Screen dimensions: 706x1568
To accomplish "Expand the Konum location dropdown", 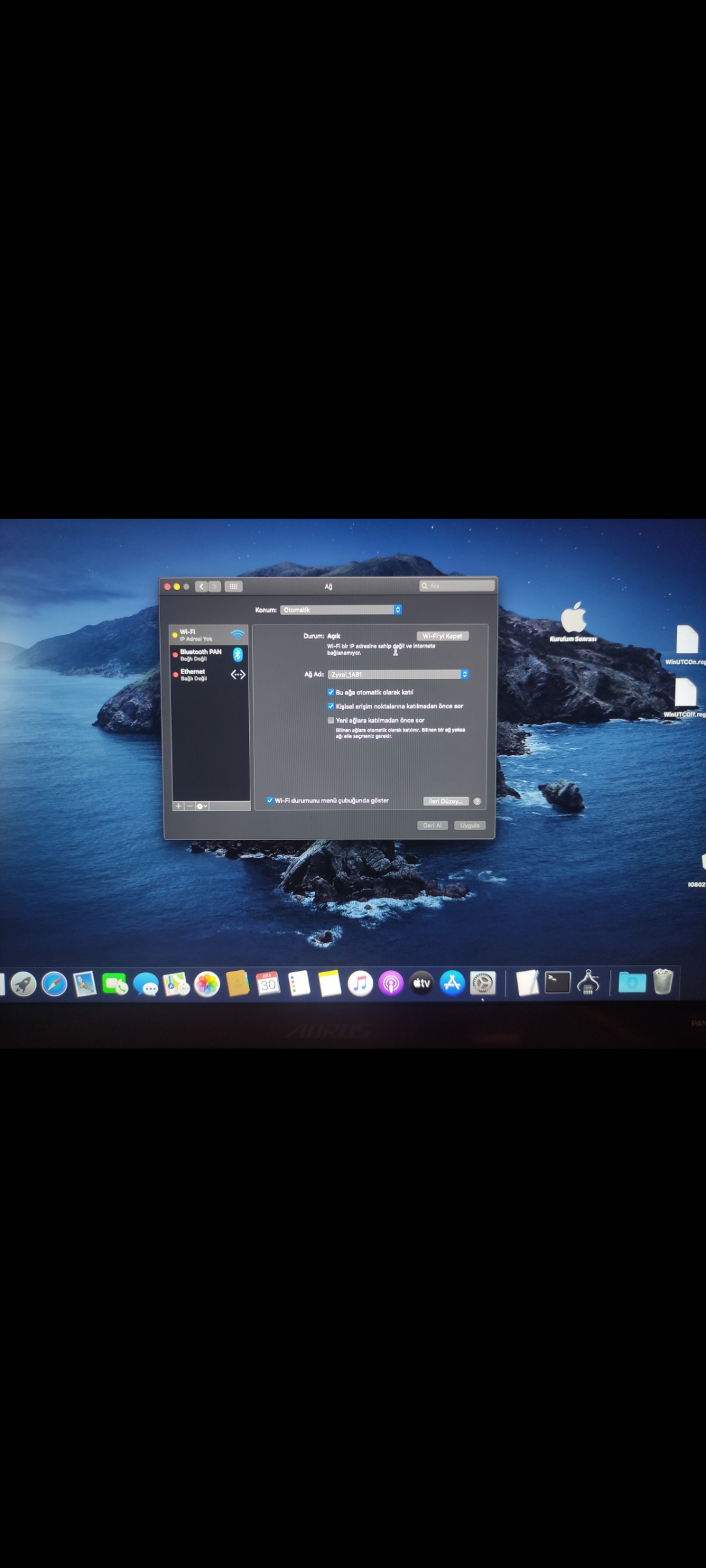I will (x=341, y=610).
